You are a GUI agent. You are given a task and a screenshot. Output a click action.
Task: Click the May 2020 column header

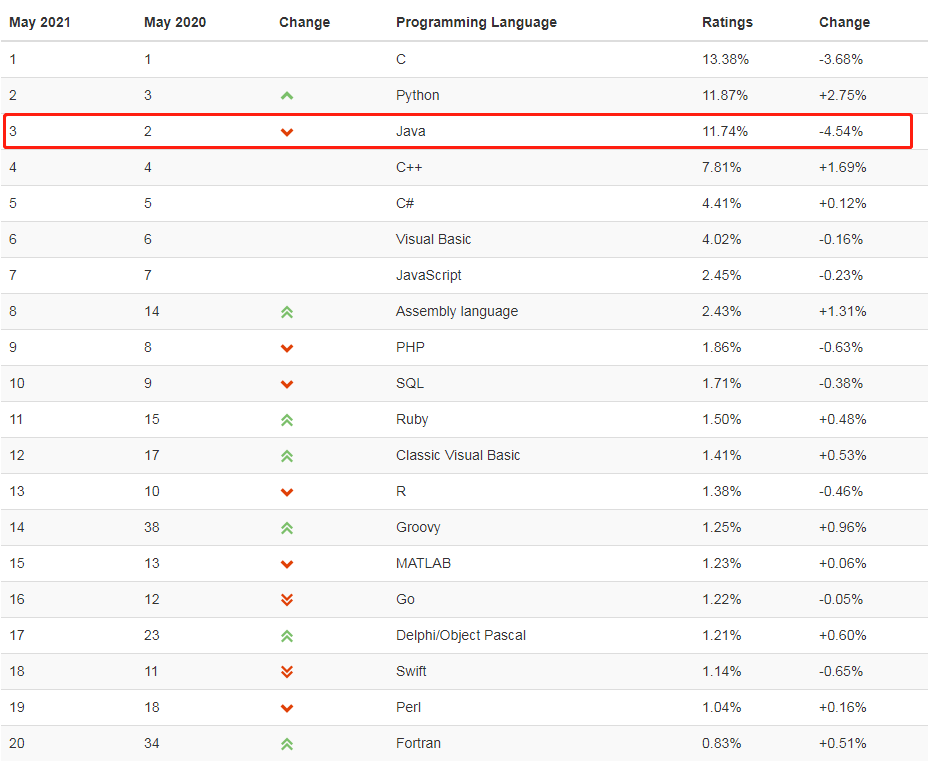click(x=175, y=22)
